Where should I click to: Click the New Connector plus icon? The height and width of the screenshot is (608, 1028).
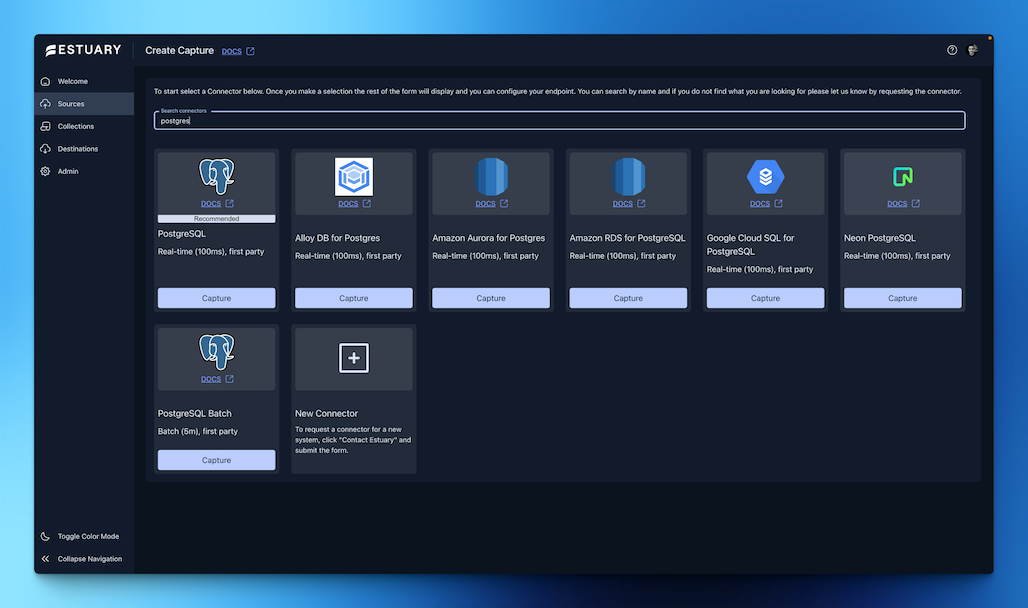pyautogui.click(x=354, y=357)
